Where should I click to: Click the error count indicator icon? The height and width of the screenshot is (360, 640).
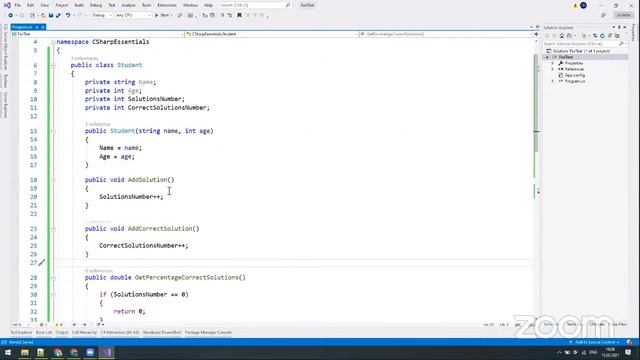[x=43, y=325]
